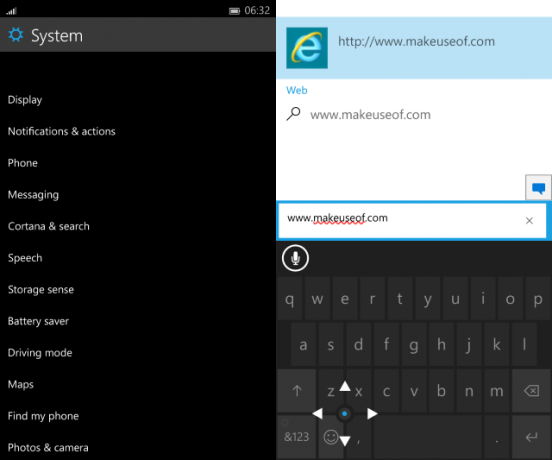This screenshot has width=552, height=460.
Task: Tap the period key
Action: tap(497, 437)
